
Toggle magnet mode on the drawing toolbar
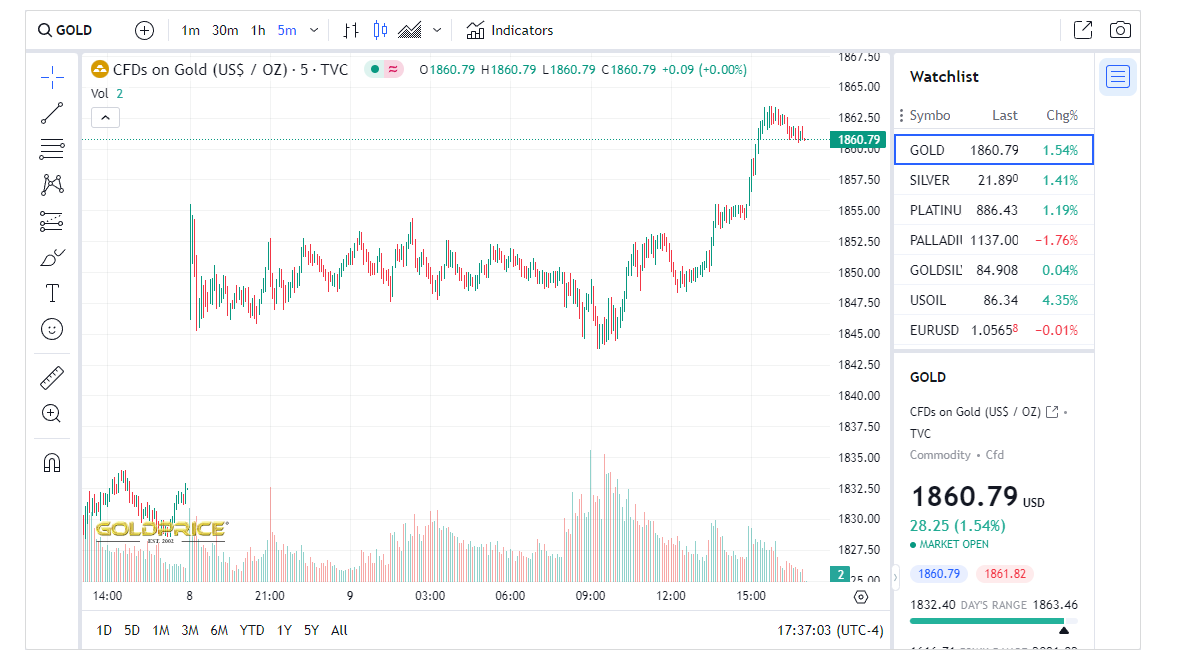[52, 462]
